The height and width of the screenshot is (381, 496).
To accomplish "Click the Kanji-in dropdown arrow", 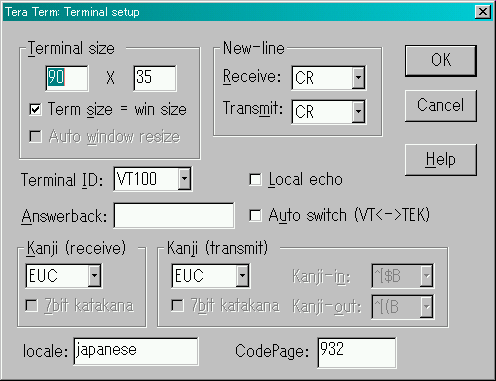I will pos(426,276).
